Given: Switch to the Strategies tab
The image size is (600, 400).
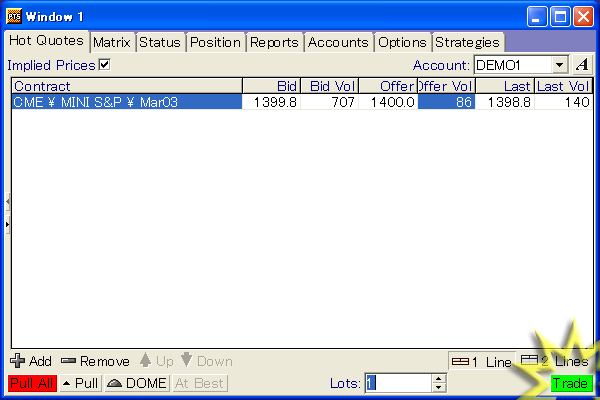Looking at the screenshot, I should pyautogui.click(x=468, y=42).
